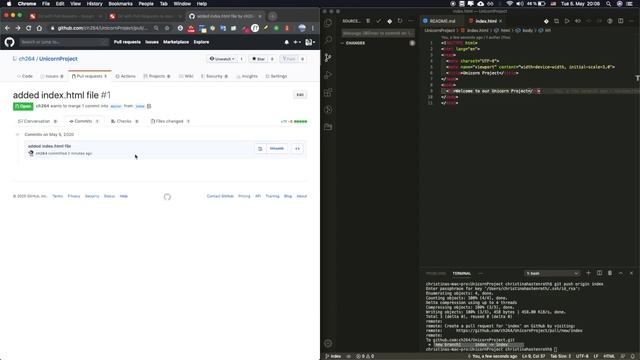
Task: Reload the GitHub page in Chrome
Action: 28,28
